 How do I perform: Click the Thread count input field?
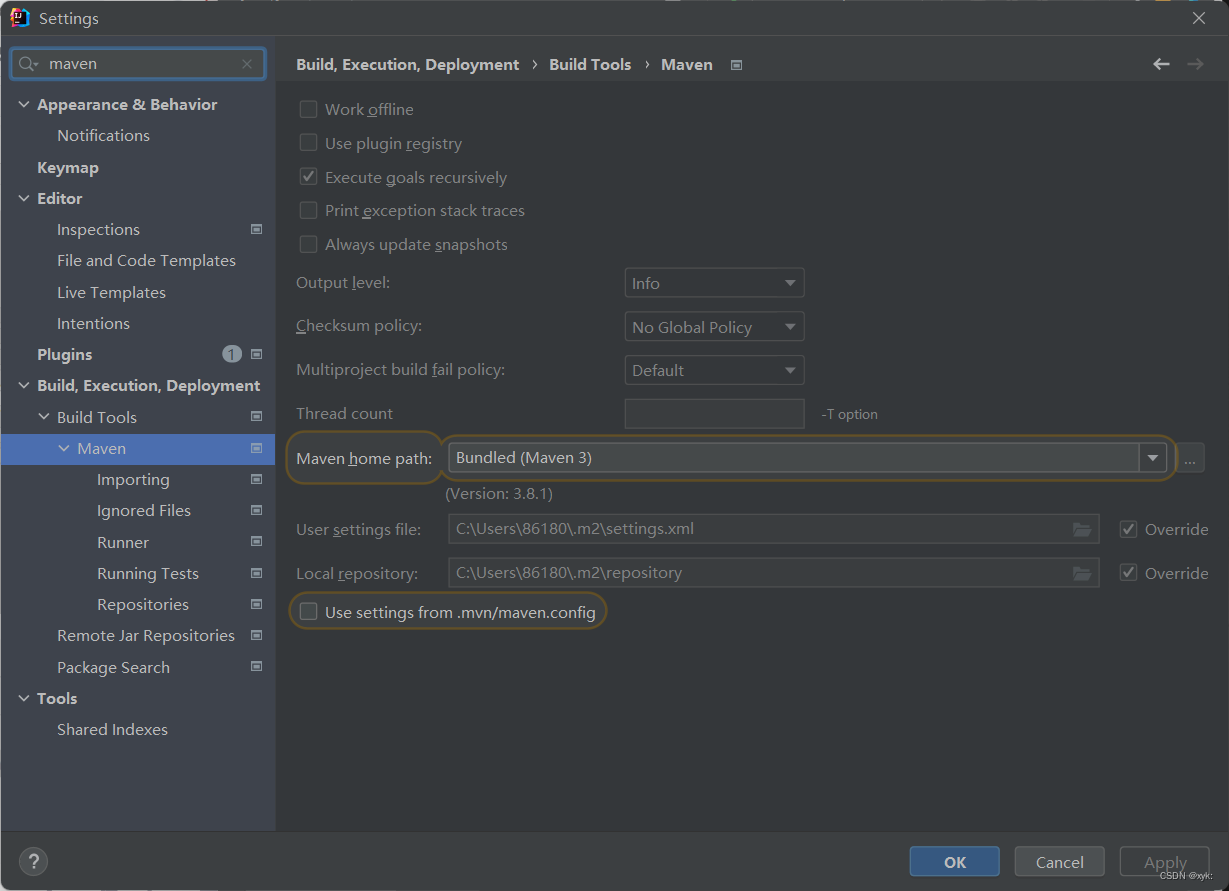714,414
